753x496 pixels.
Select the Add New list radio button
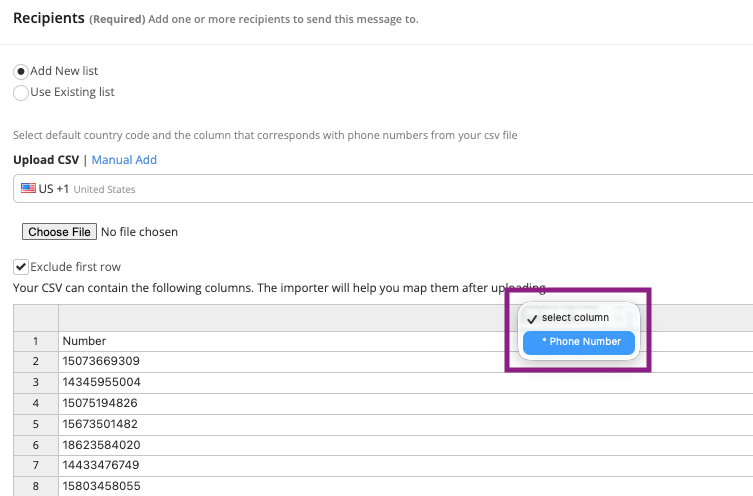point(21,72)
